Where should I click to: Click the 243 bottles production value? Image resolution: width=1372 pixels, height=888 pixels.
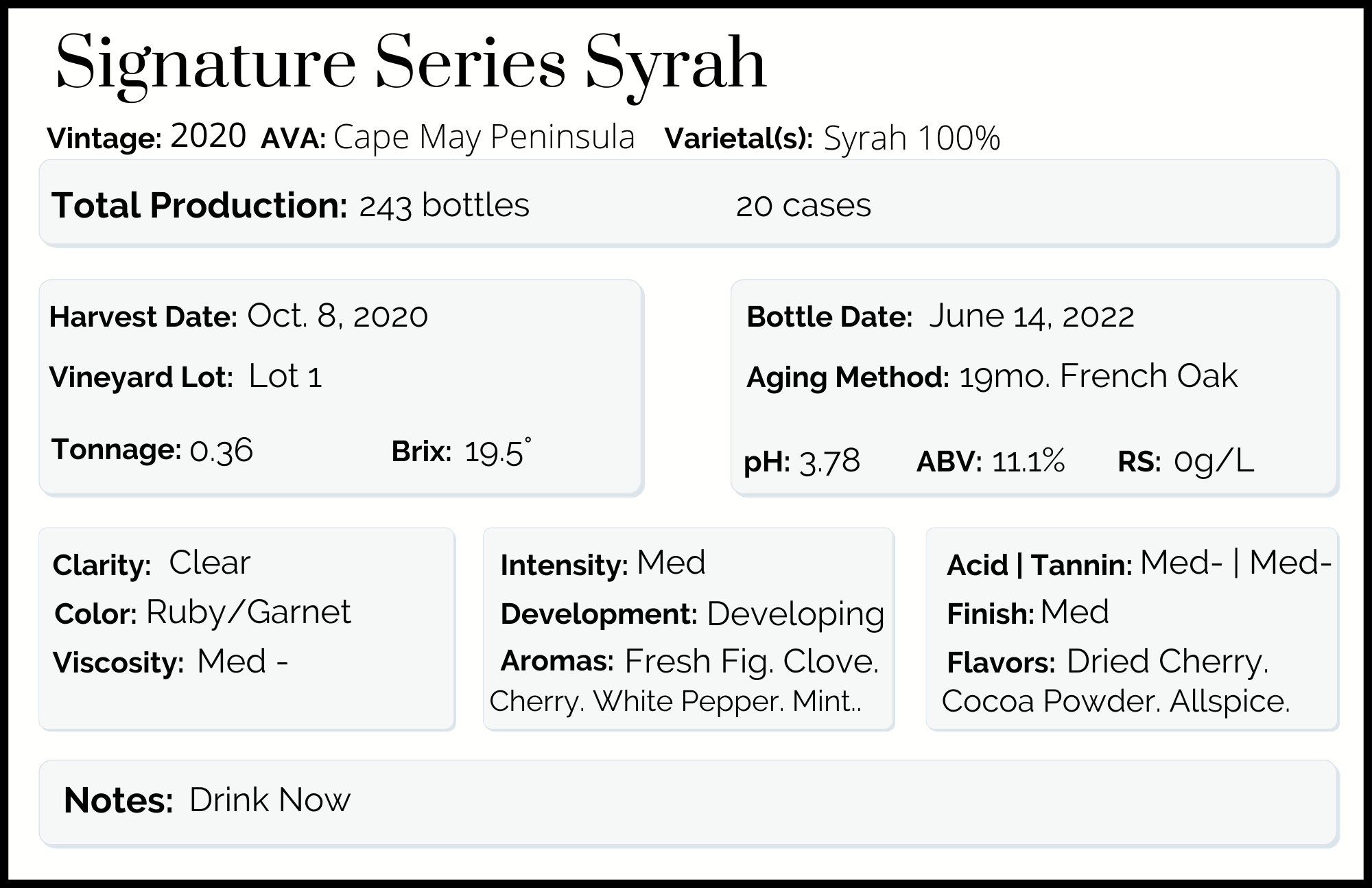pos(444,205)
